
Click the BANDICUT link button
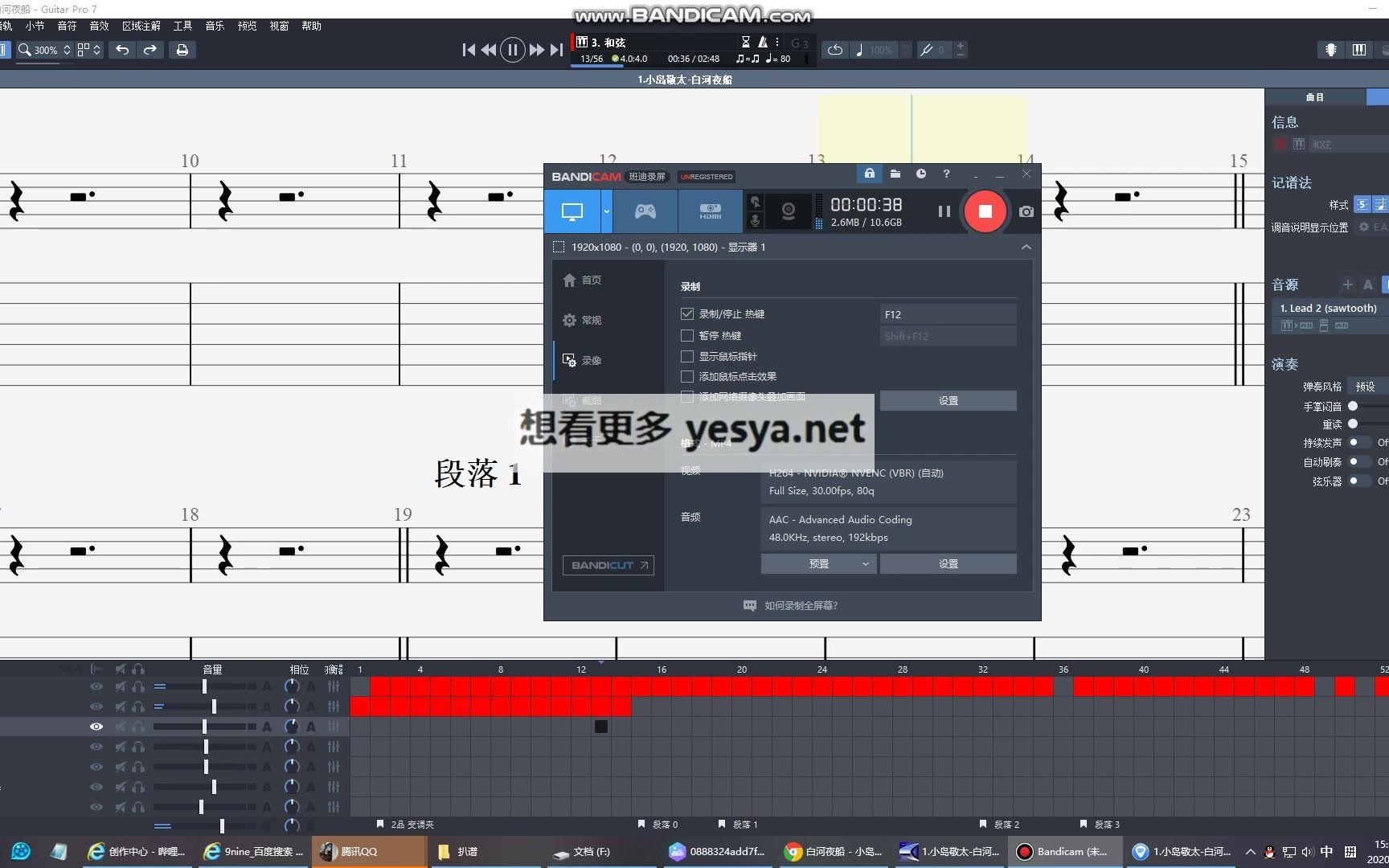(608, 565)
